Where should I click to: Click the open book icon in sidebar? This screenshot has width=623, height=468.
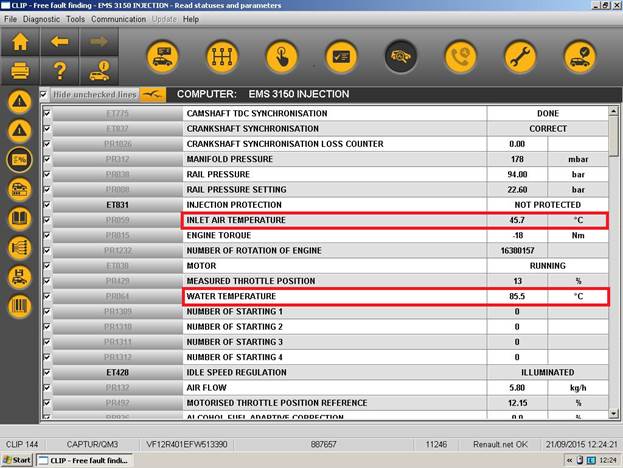[19, 218]
